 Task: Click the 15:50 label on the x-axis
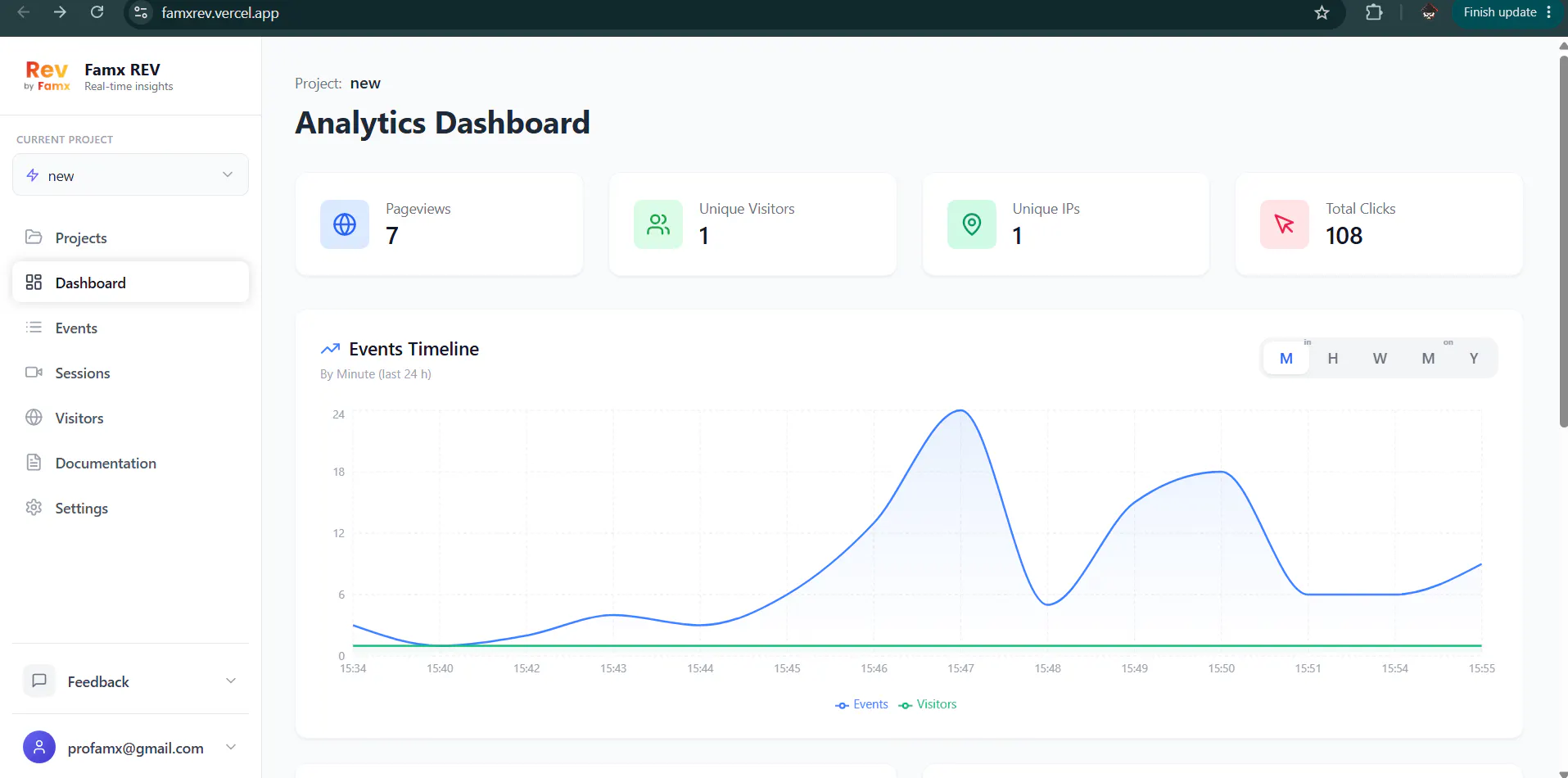click(1221, 668)
